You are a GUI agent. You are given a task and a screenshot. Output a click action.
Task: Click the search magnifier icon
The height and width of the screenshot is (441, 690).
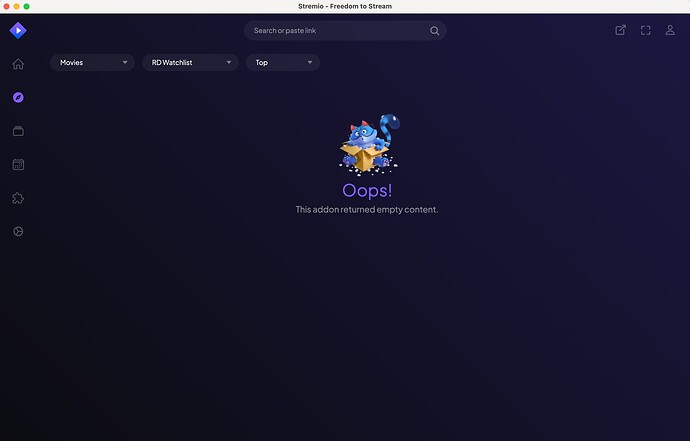tap(434, 31)
